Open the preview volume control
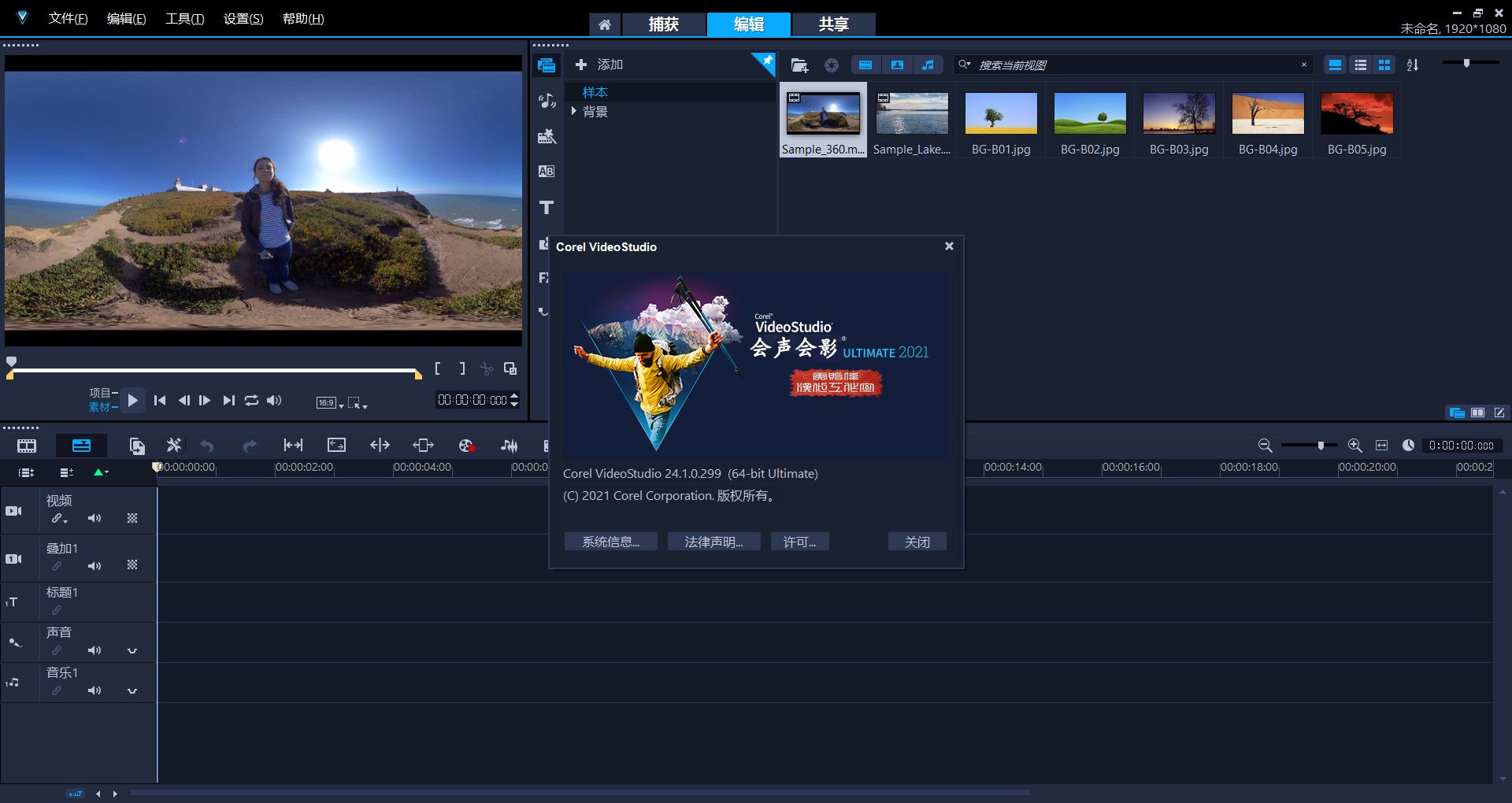 [273, 400]
